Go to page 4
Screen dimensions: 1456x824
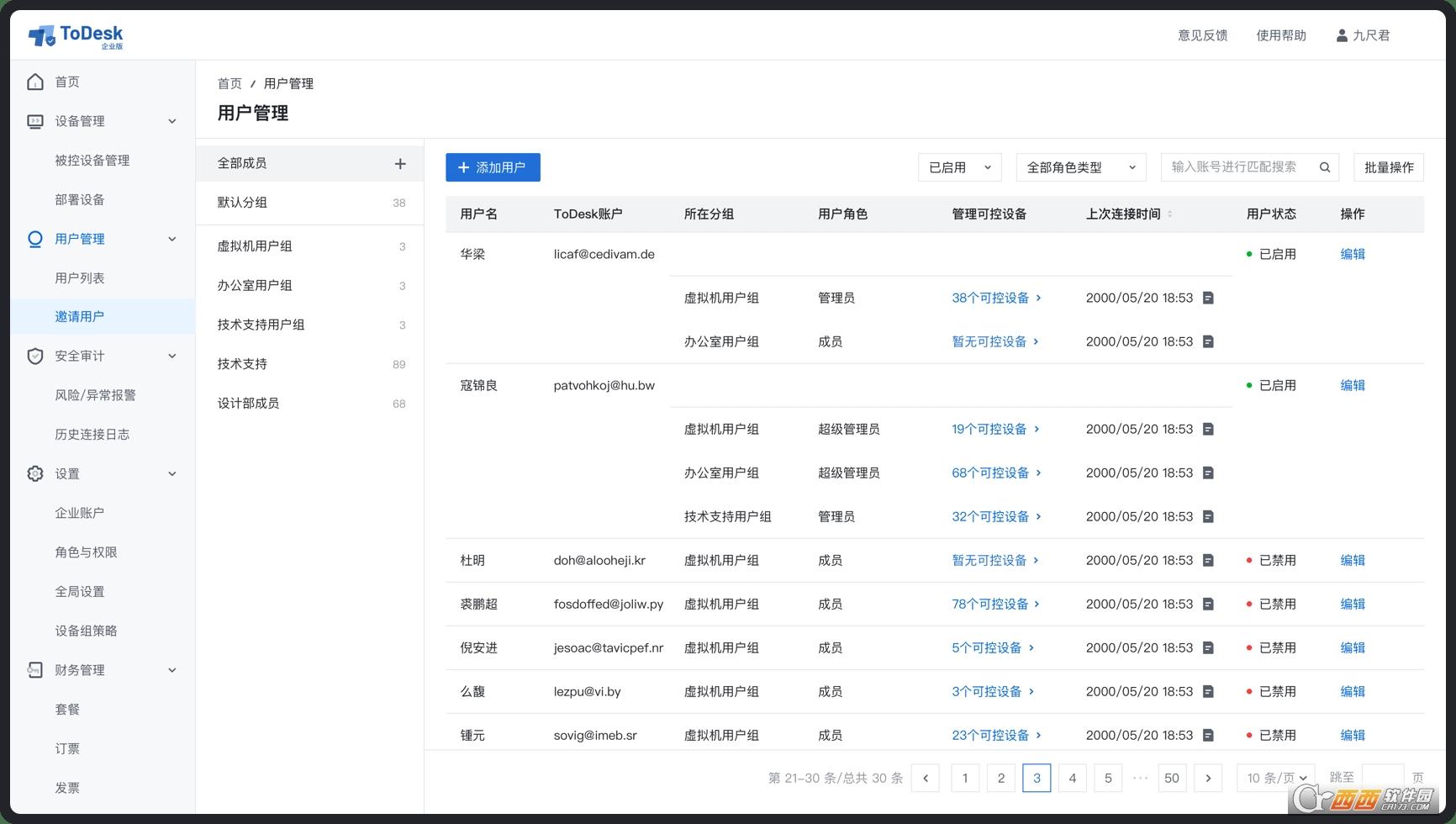pos(1072,778)
